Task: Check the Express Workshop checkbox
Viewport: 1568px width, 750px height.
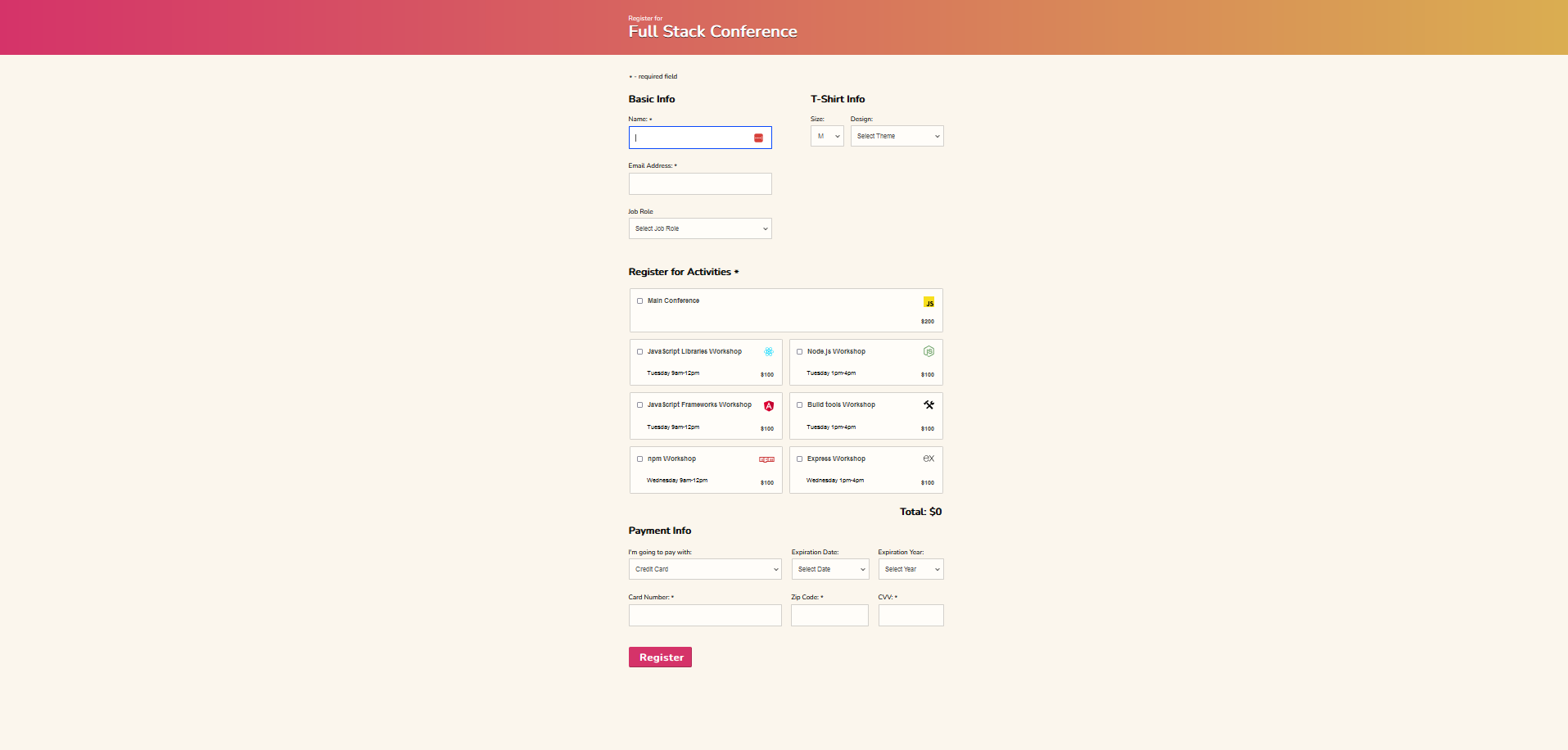Action: pyautogui.click(x=799, y=459)
